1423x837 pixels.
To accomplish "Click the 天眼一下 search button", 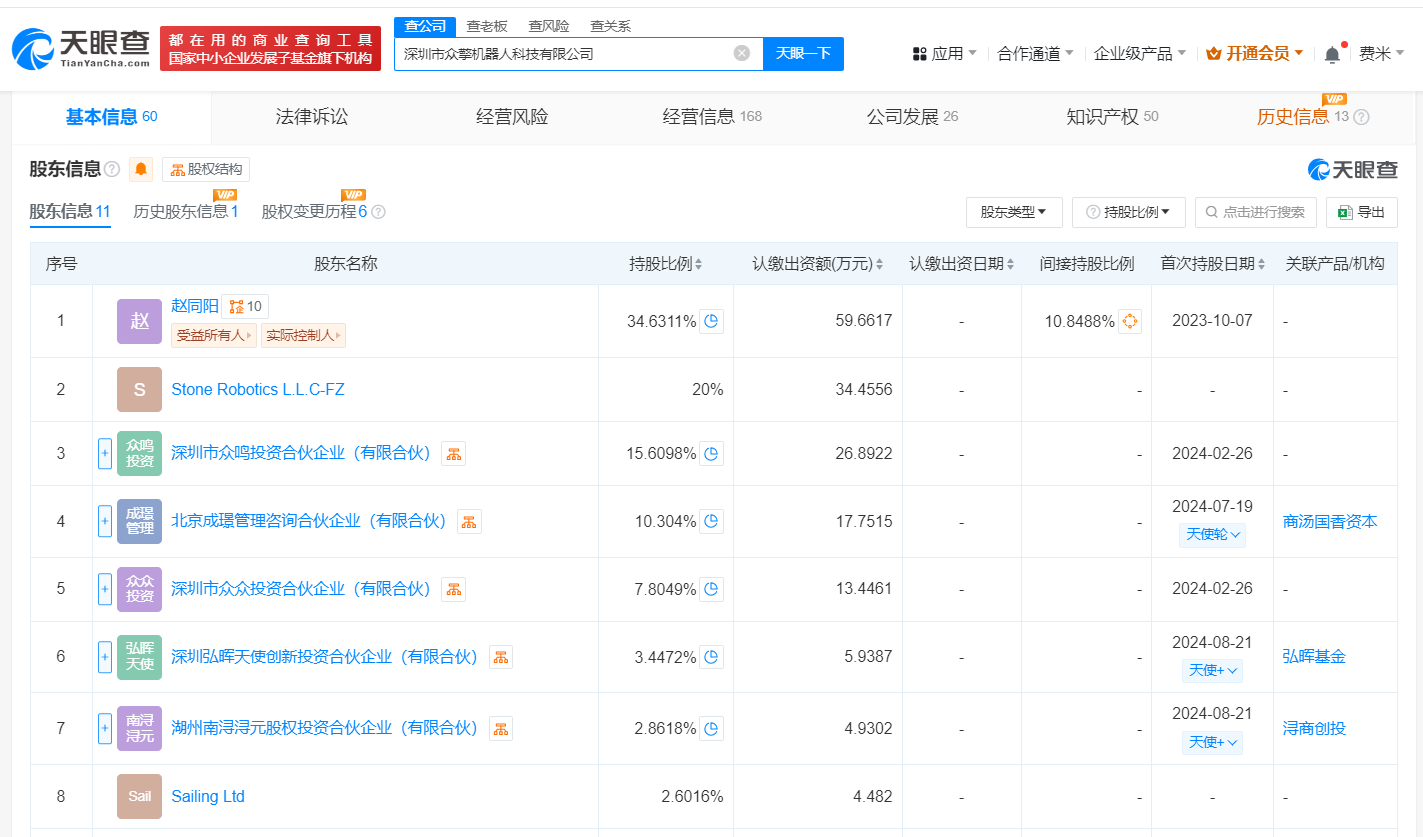I will [803, 53].
